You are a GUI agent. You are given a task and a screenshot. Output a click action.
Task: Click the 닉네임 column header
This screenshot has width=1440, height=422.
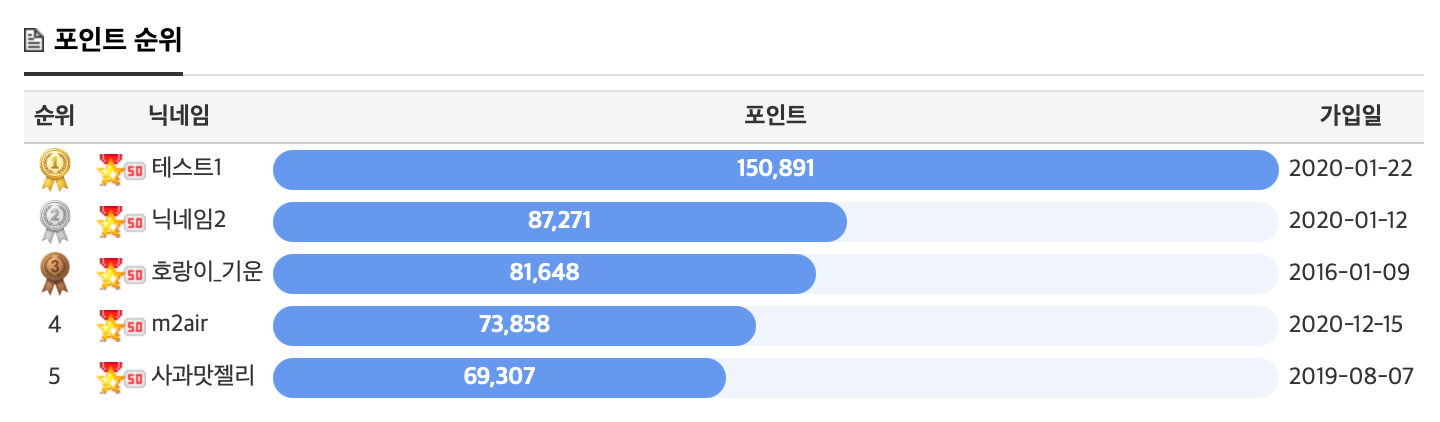pos(179,116)
